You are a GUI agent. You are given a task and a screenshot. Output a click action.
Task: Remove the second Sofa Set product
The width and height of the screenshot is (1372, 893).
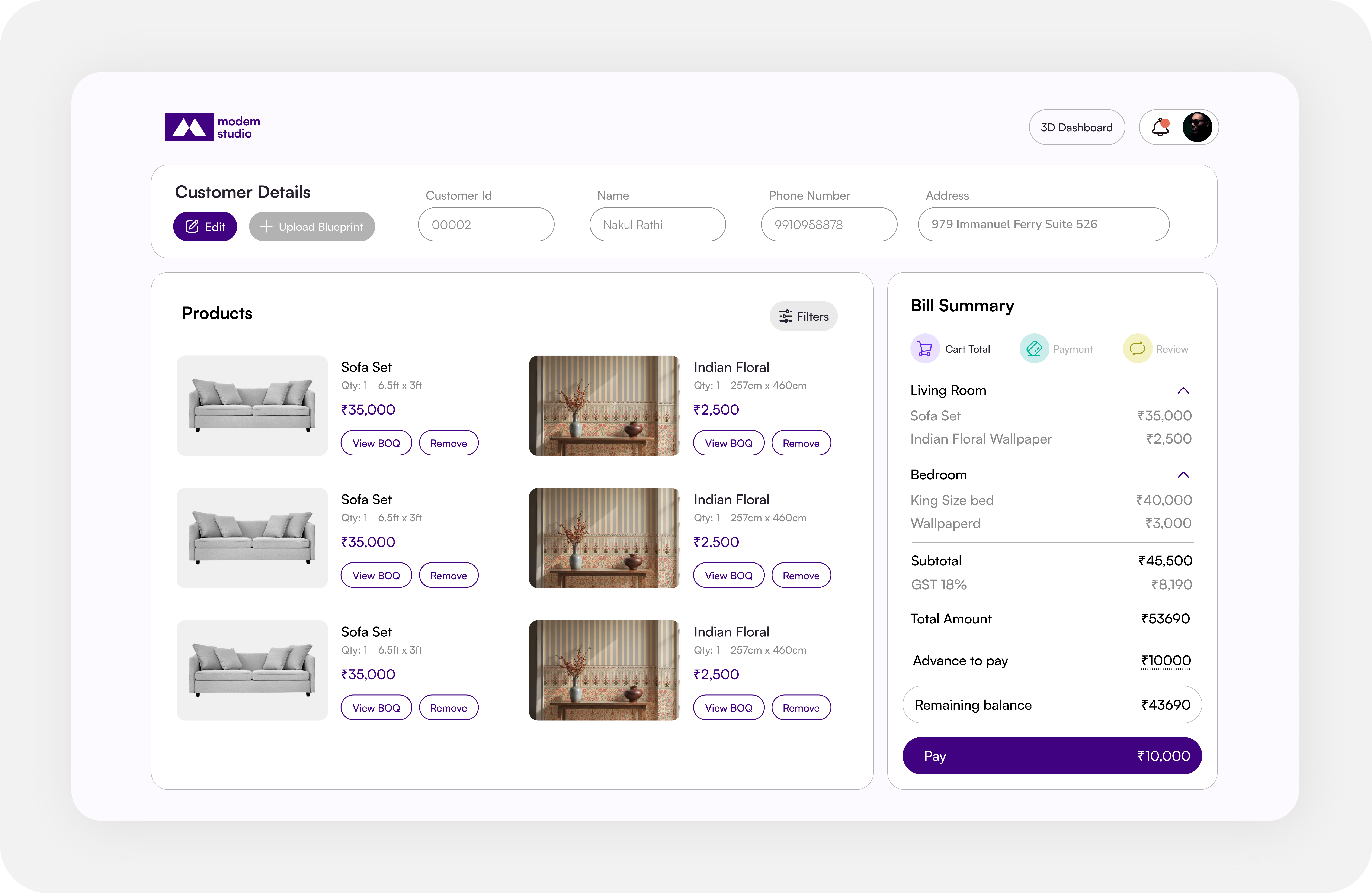449,576
